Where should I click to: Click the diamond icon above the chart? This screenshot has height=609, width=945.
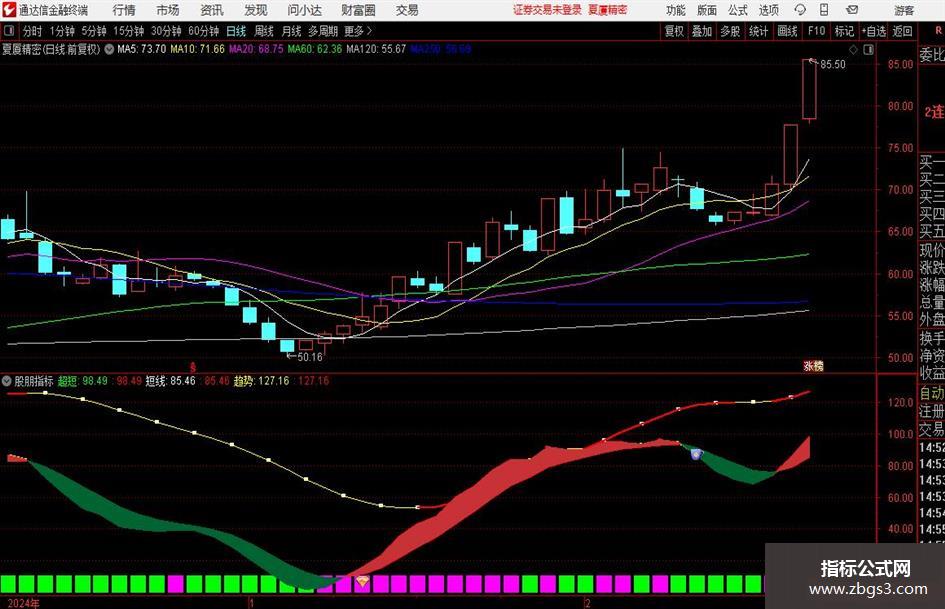[x=853, y=49]
